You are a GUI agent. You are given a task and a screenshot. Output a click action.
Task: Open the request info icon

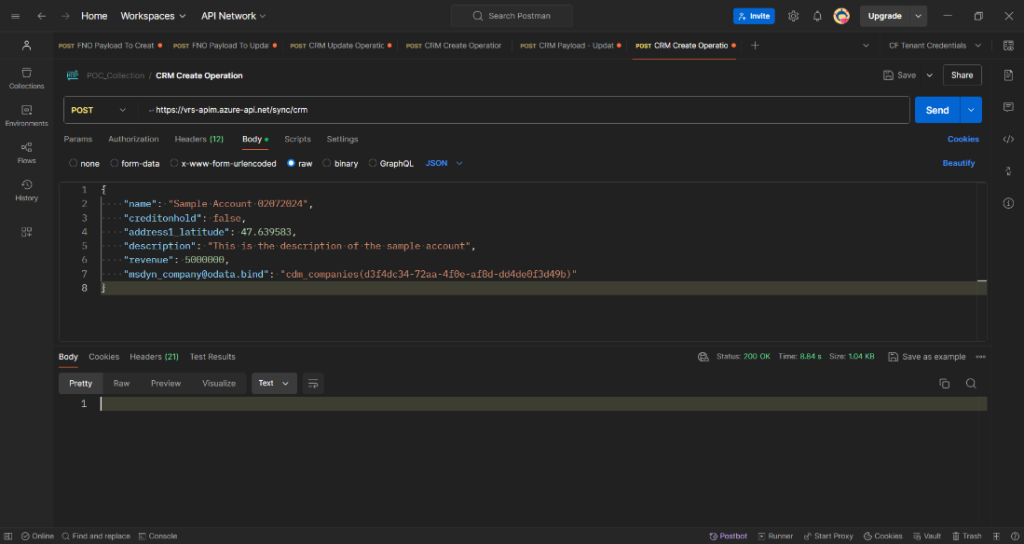(1008, 203)
